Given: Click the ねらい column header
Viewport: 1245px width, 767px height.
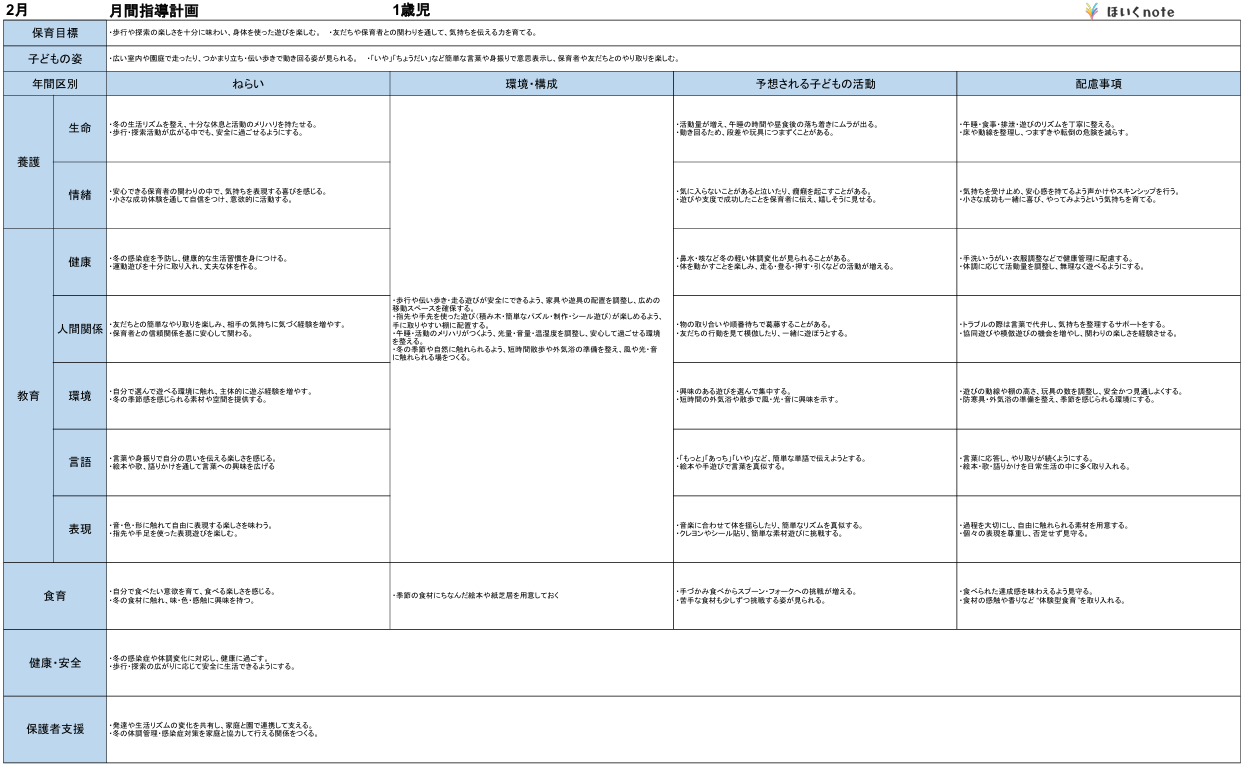Looking at the screenshot, I should point(248,84).
